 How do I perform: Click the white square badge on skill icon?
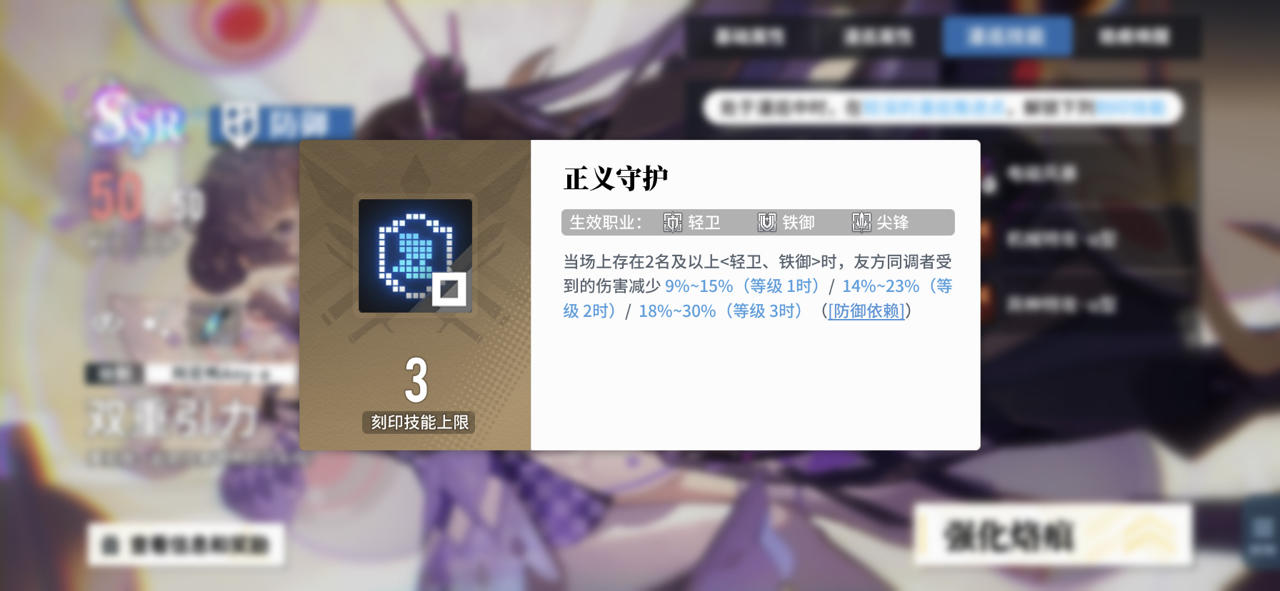point(449,290)
